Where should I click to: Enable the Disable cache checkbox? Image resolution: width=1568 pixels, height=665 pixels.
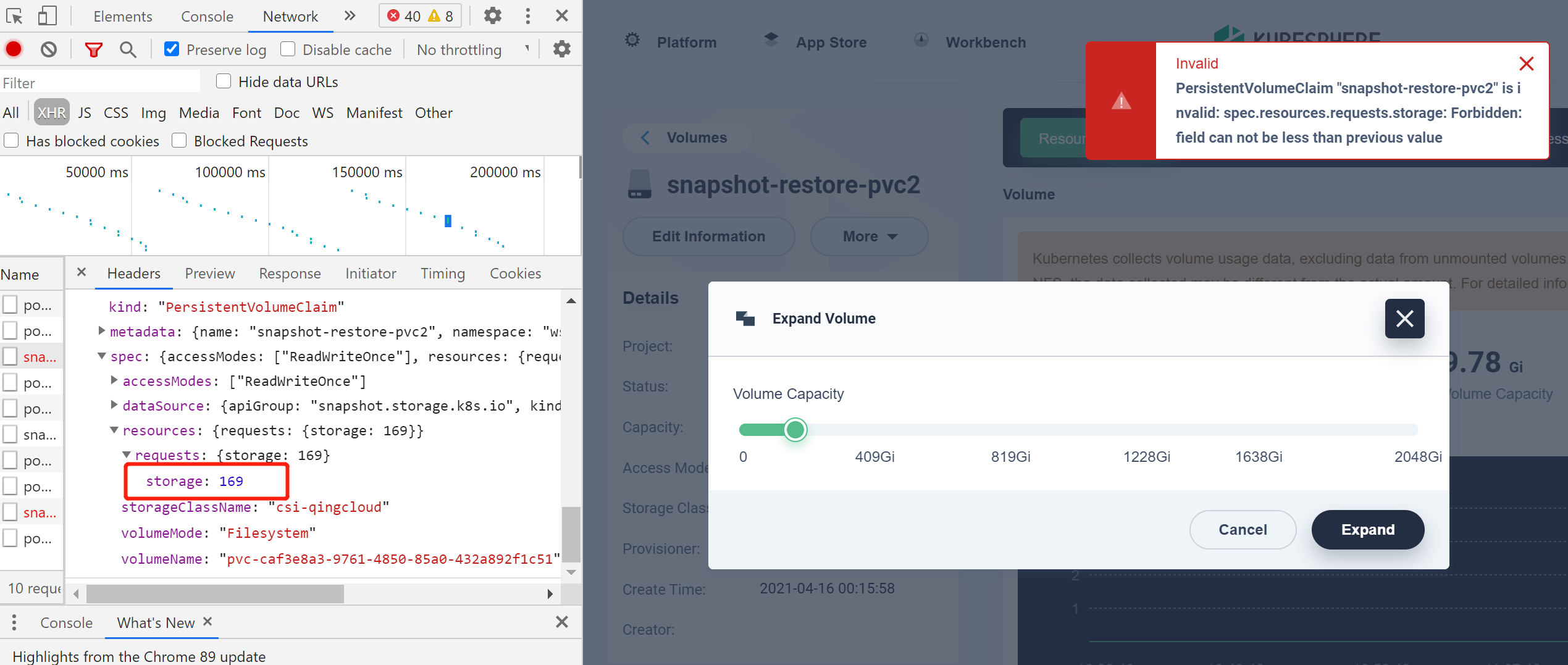(x=288, y=49)
